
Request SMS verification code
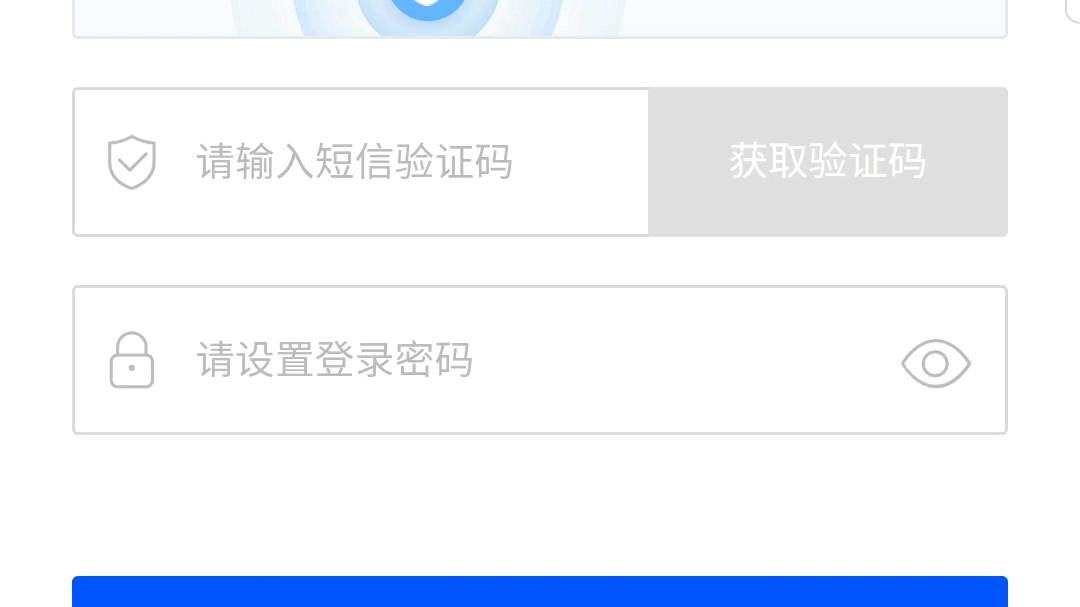point(827,162)
